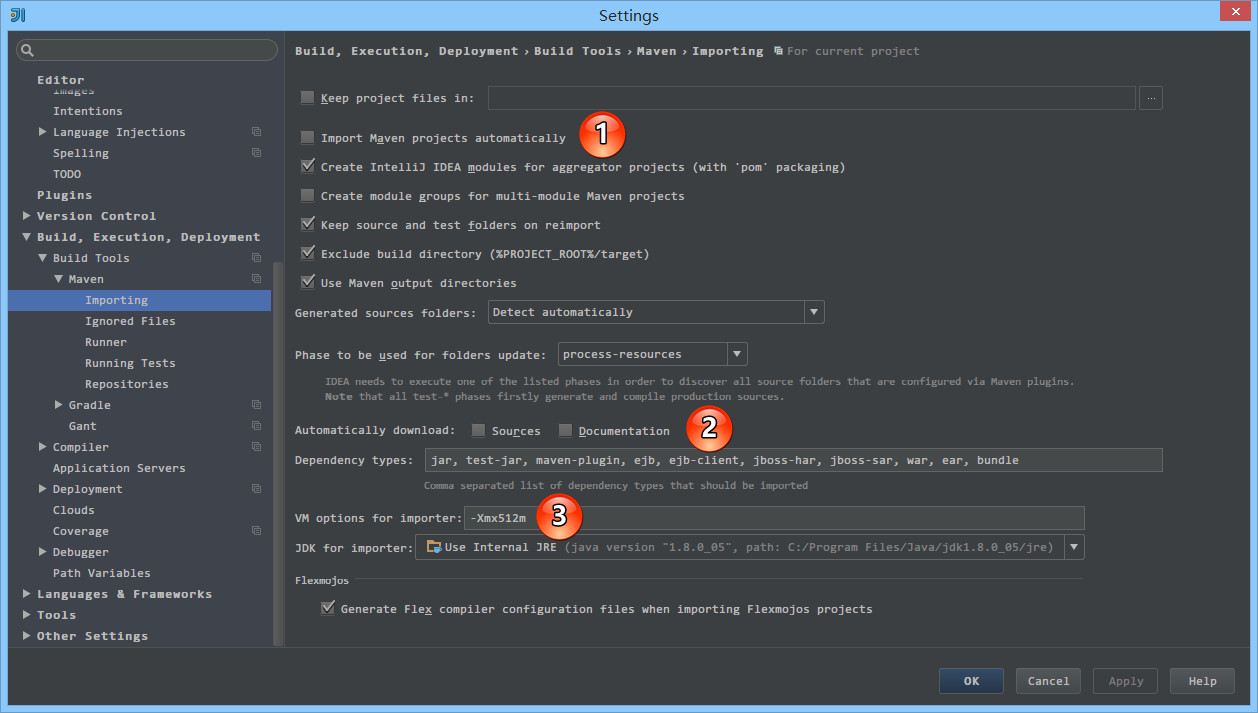Viewport: 1258px width, 713px height.
Task: Click the browse button for project files path
Action: (x=1150, y=98)
